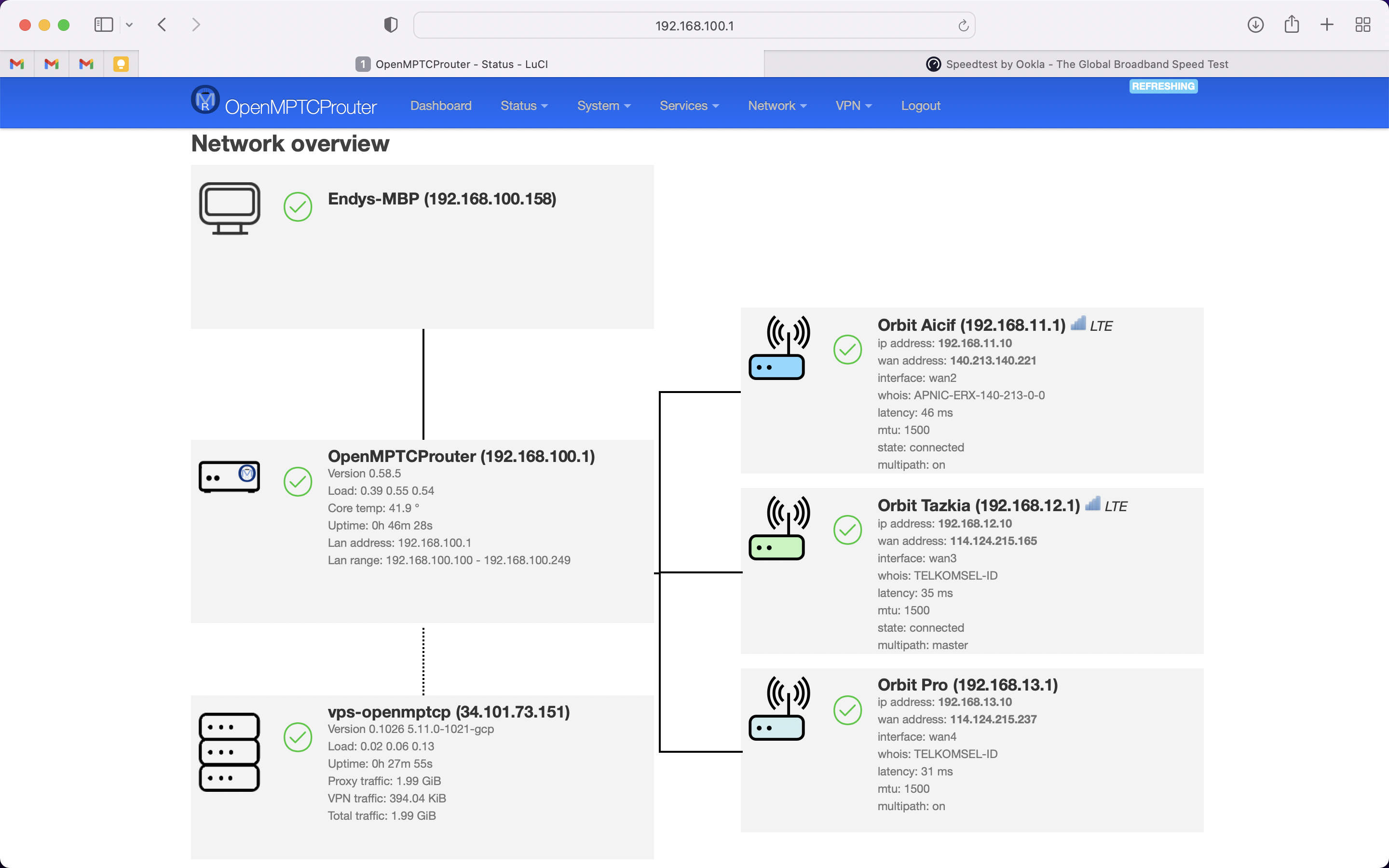Click the Endys-MBP computer monitor icon
Screen dimensions: 1389x868
pyautogui.click(x=230, y=208)
